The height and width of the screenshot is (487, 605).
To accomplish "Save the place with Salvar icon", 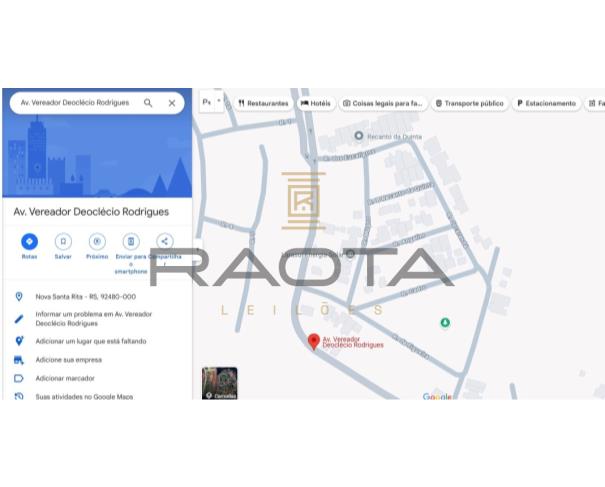I will pos(63,242).
